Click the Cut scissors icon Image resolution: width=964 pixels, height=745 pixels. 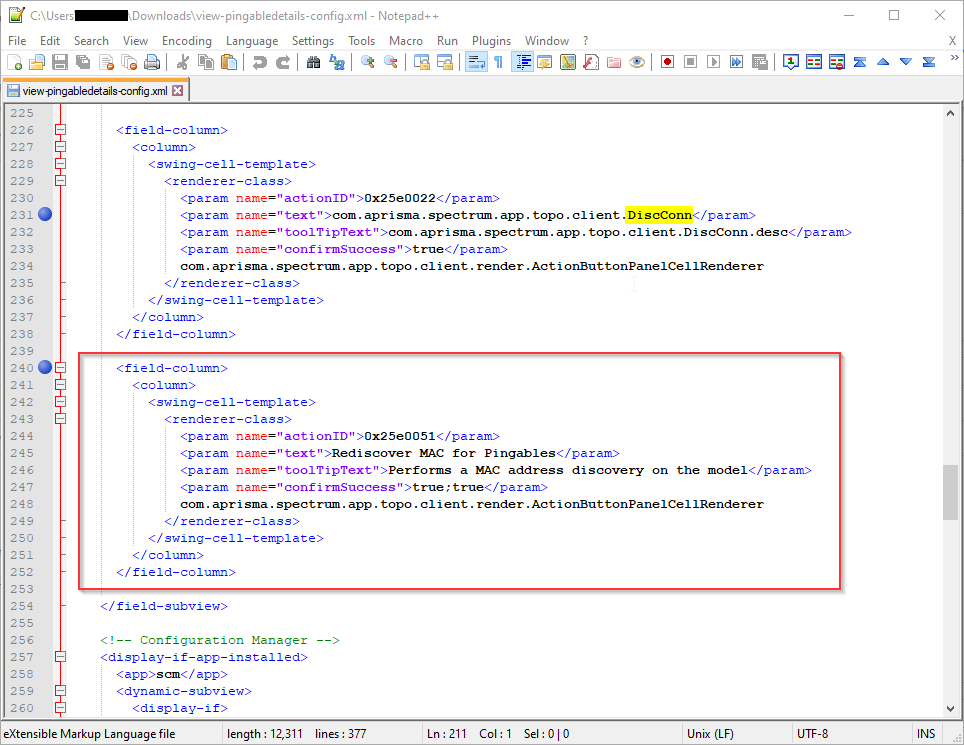pyautogui.click(x=183, y=62)
